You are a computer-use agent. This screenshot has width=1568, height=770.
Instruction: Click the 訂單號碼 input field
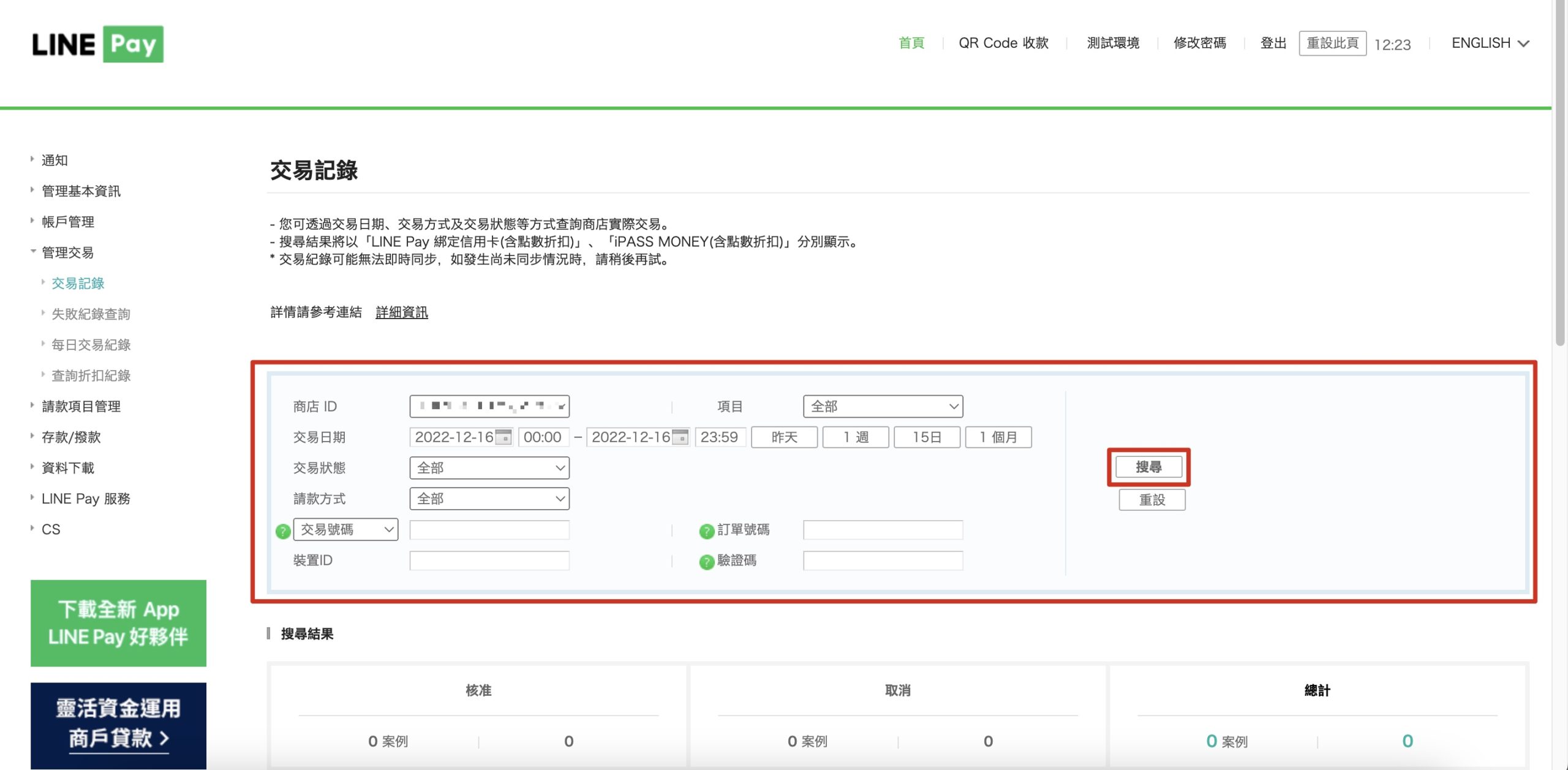(883, 530)
